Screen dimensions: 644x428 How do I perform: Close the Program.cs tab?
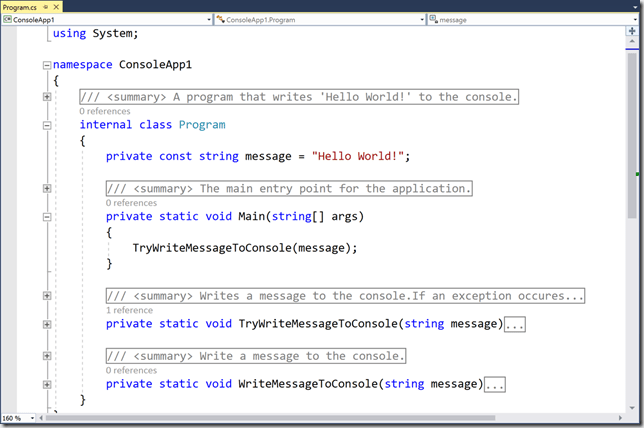[x=56, y=6]
